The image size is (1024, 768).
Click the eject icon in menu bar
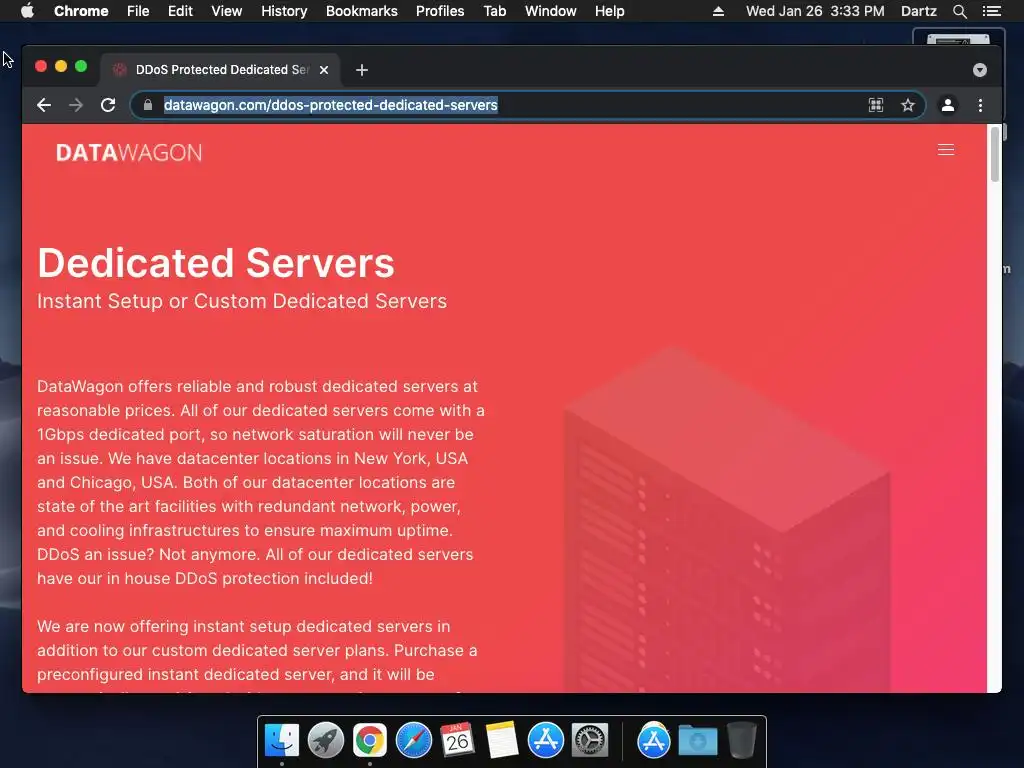coord(718,11)
